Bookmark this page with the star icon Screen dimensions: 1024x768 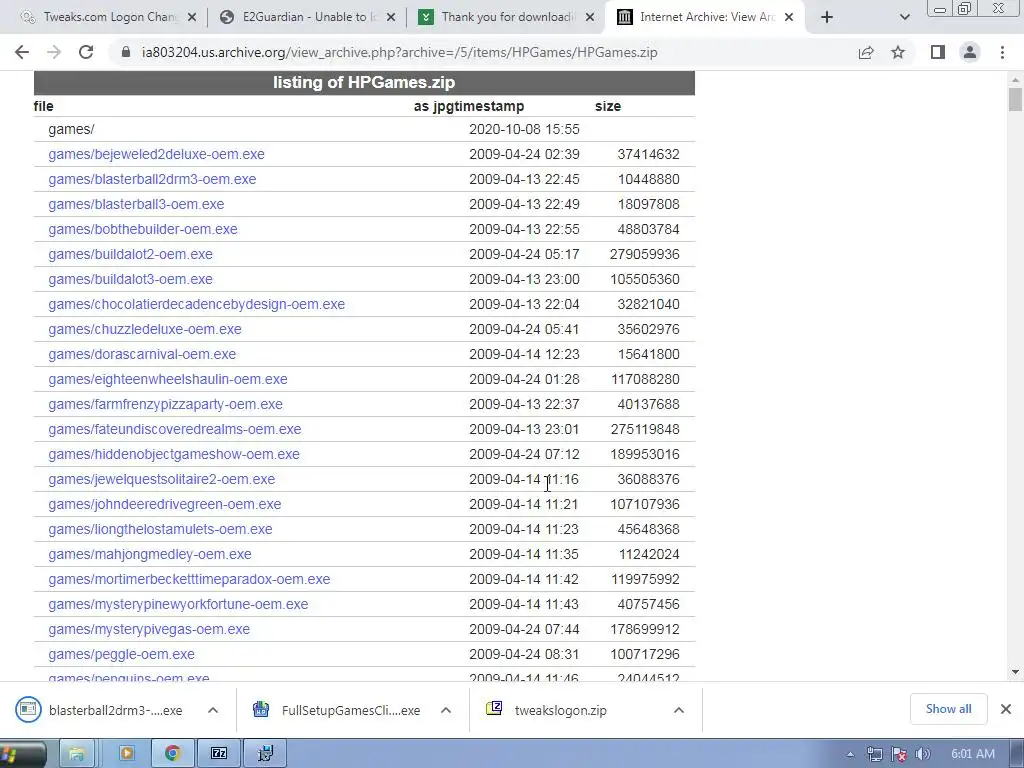click(898, 52)
